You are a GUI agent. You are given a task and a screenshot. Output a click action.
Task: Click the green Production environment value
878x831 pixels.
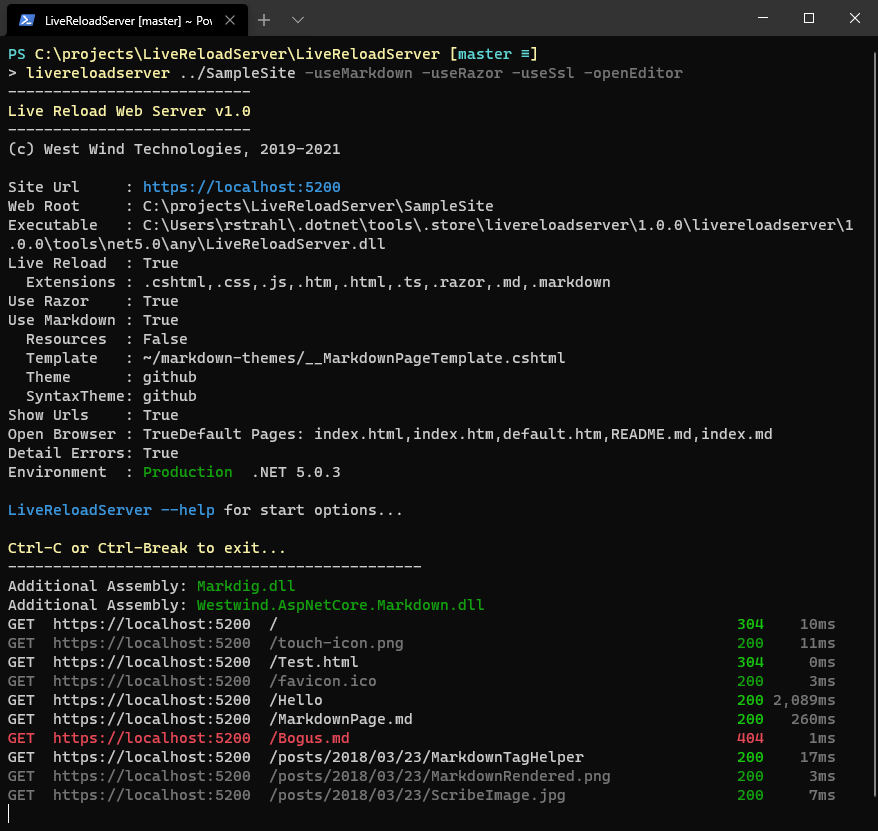(188, 472)
